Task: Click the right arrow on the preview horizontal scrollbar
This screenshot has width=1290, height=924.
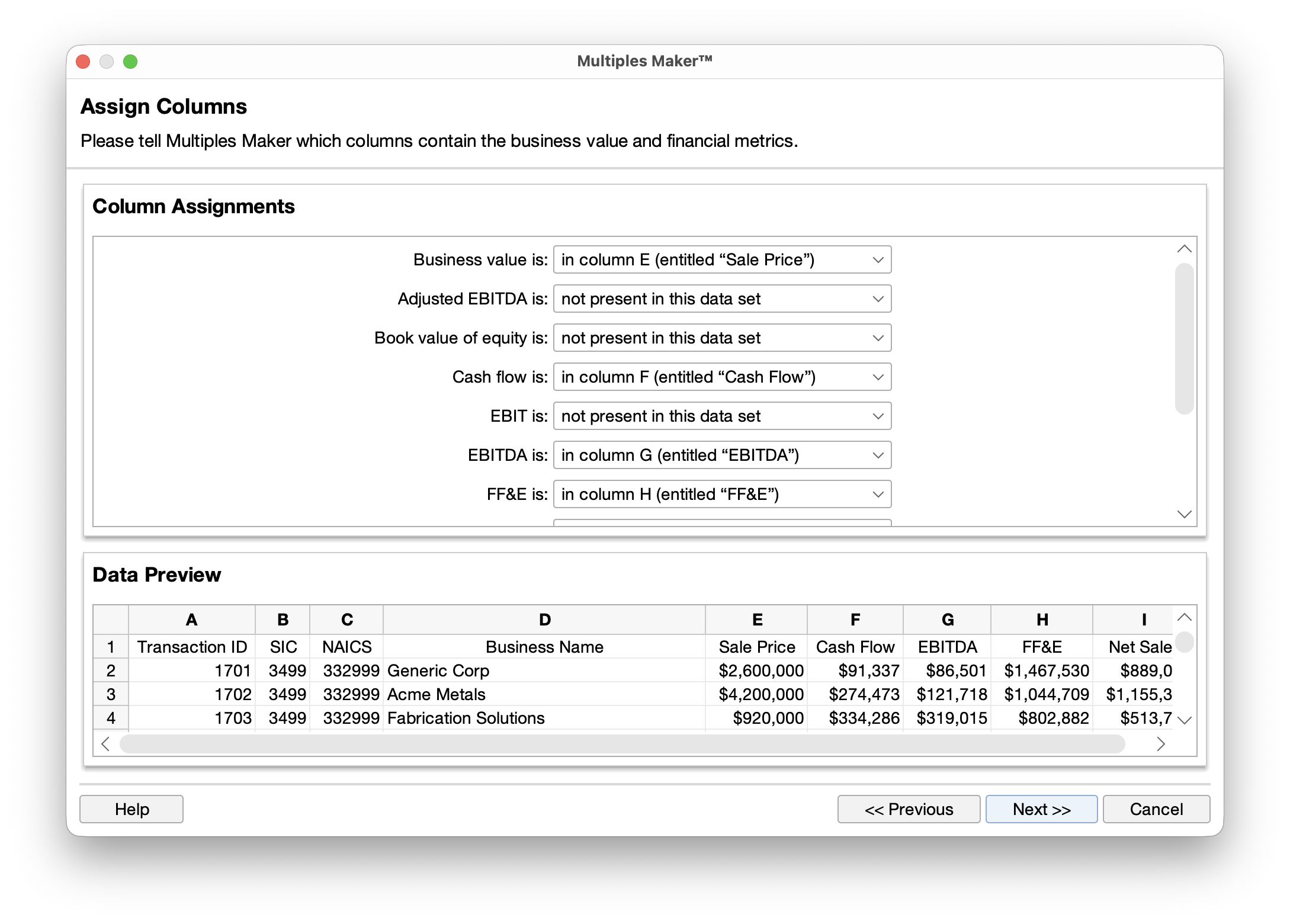Action: click(x=1161, y=745)
